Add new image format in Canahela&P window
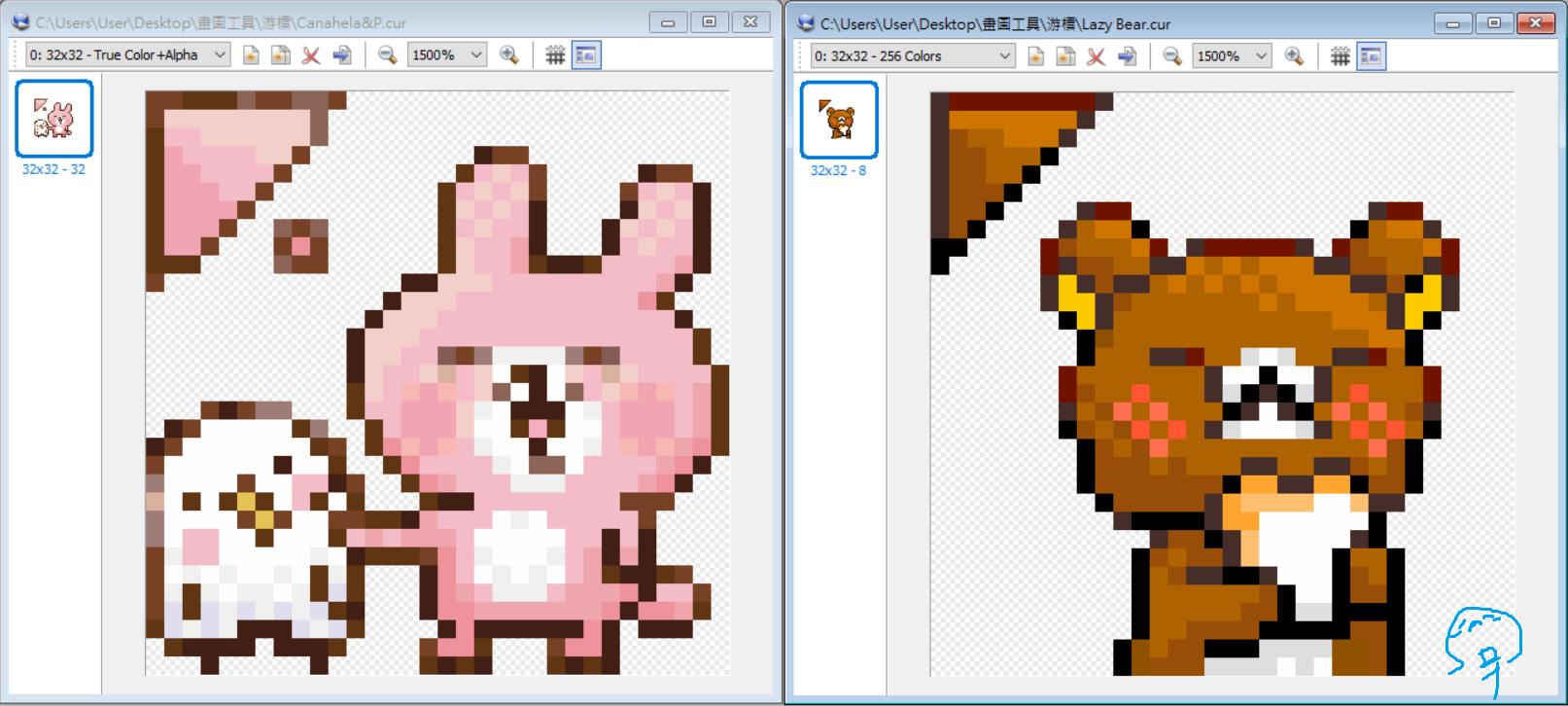This screenshot has width=1568, height=706. tap(251, 55)
